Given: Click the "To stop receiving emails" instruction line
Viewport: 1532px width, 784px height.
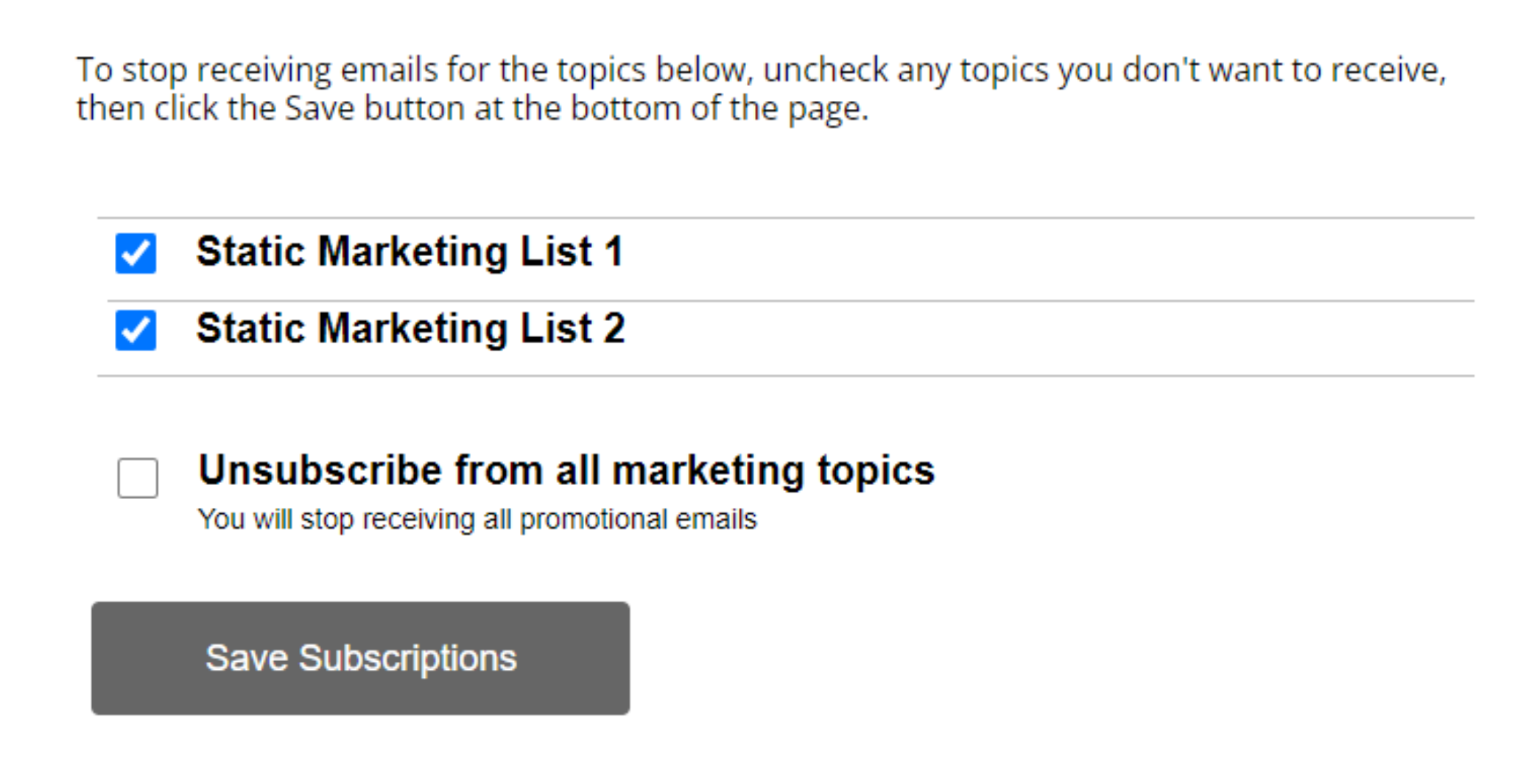Looking at the screenshot, I should [x=762, y=71].
